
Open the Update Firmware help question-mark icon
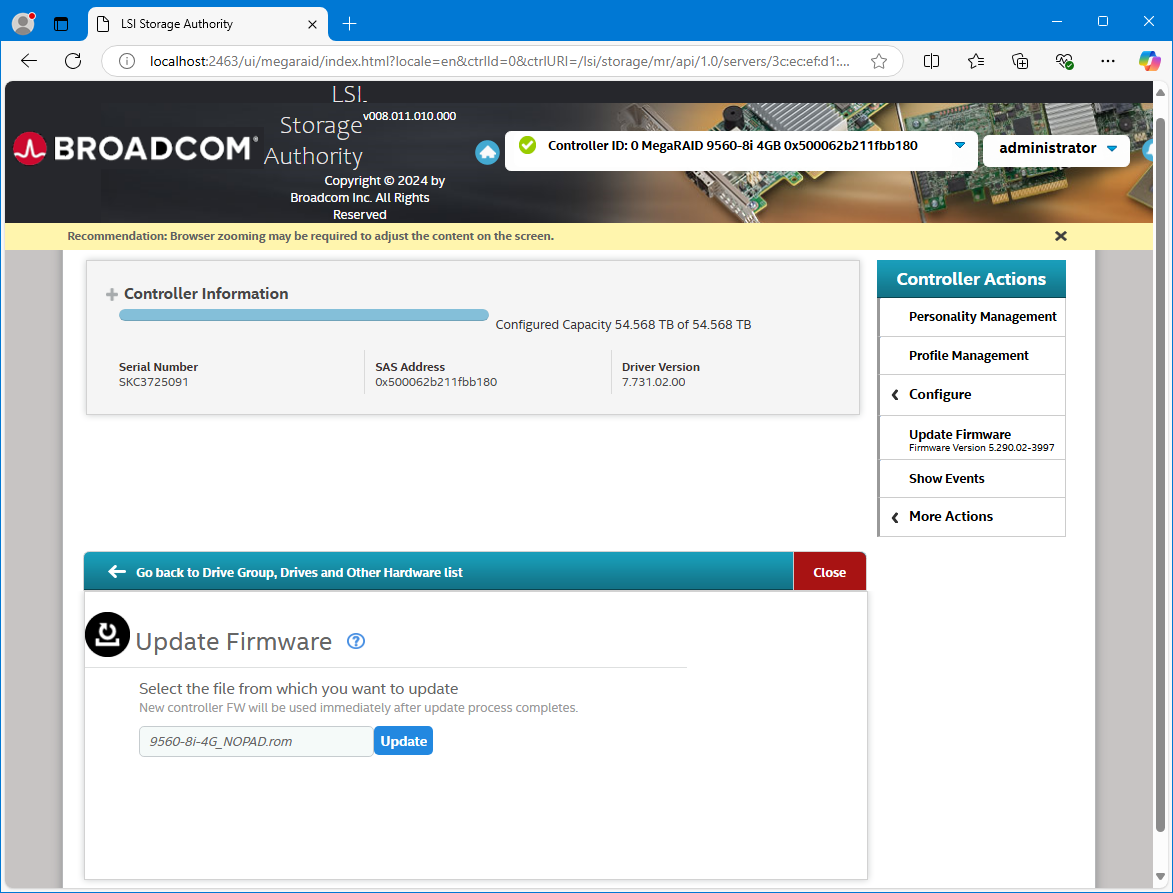point(356,641)
